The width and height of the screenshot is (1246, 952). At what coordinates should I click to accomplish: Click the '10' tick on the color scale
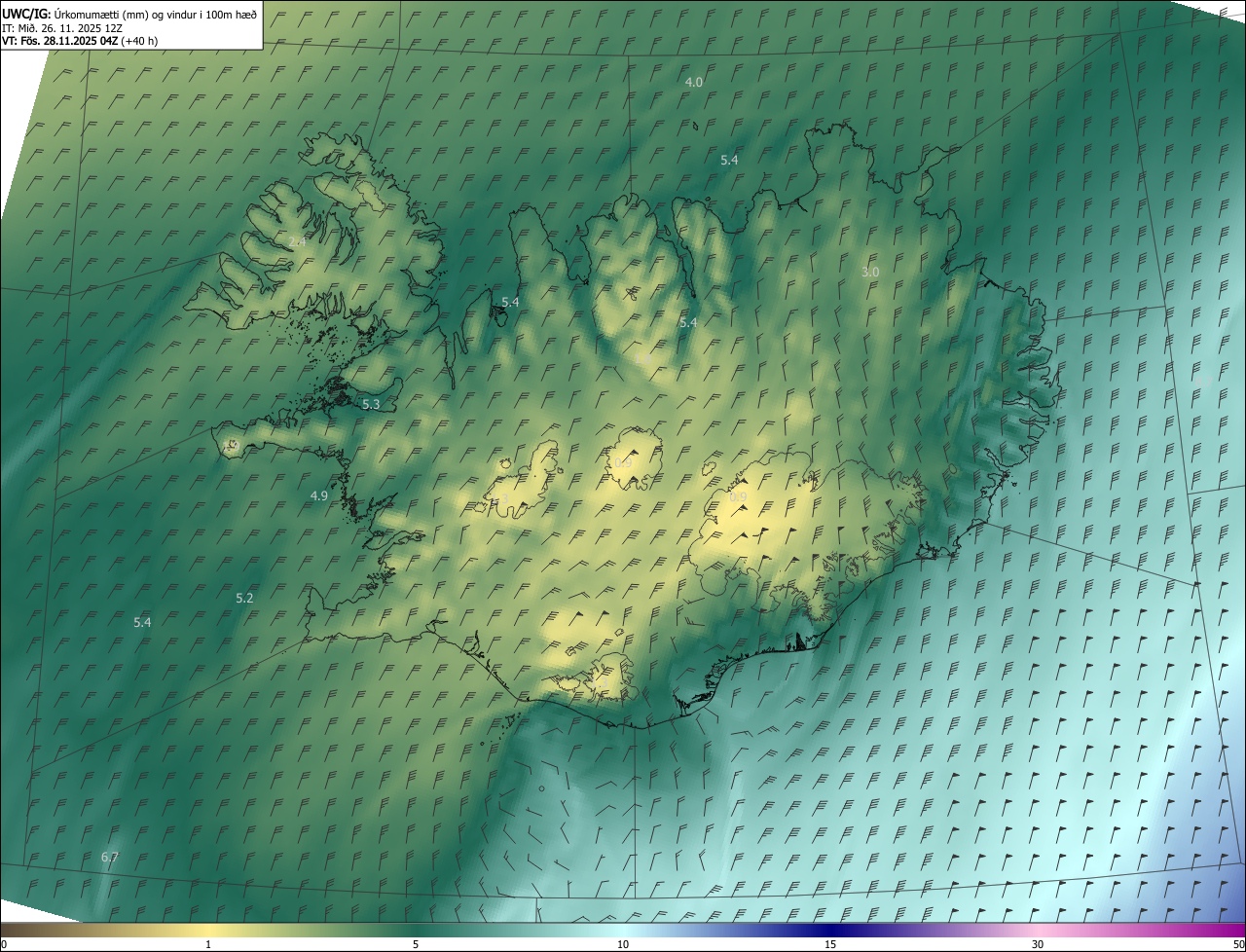[x=623, y=945]
